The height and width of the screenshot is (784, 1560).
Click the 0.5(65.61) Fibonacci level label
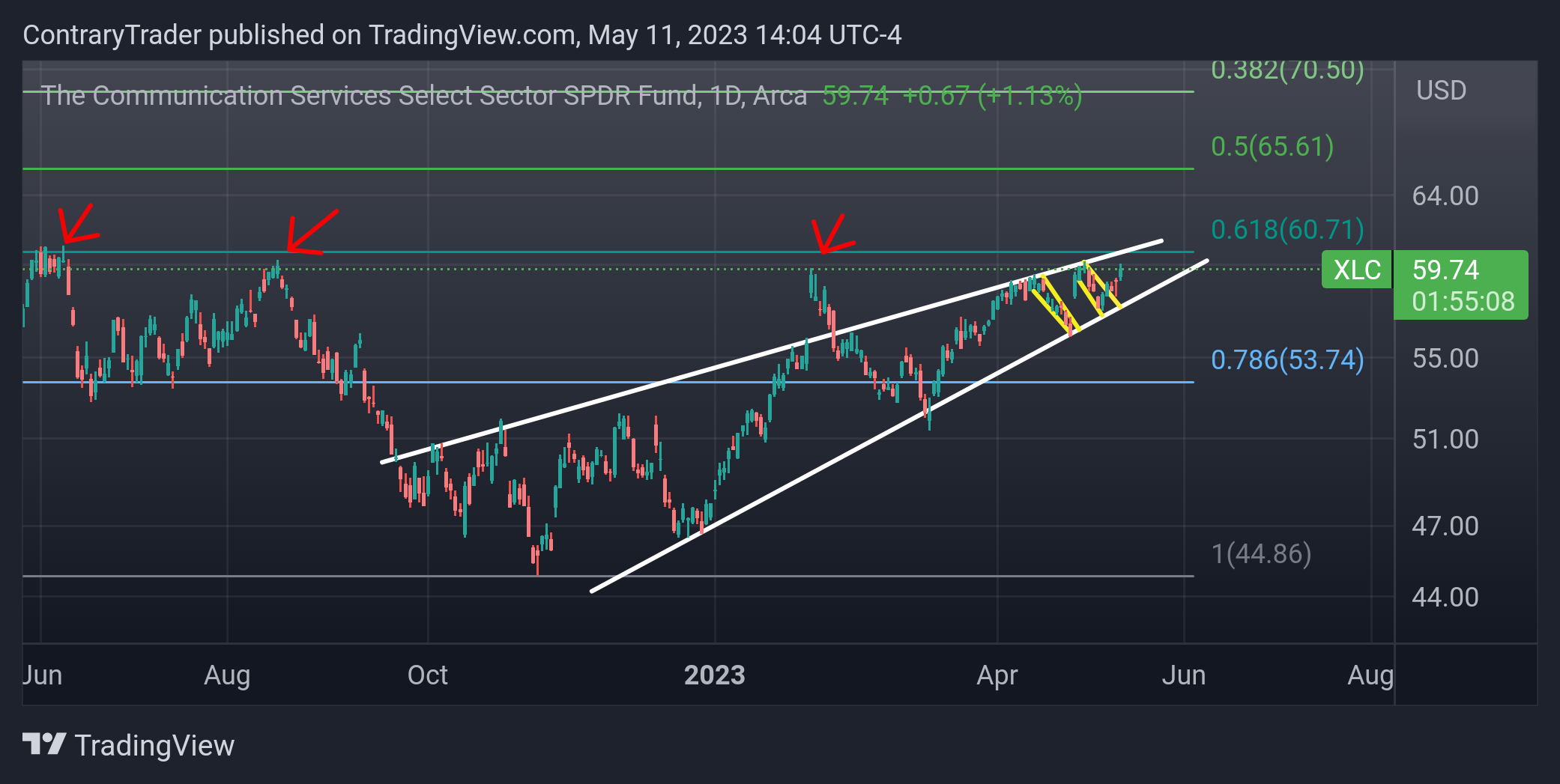[1272, 146]
